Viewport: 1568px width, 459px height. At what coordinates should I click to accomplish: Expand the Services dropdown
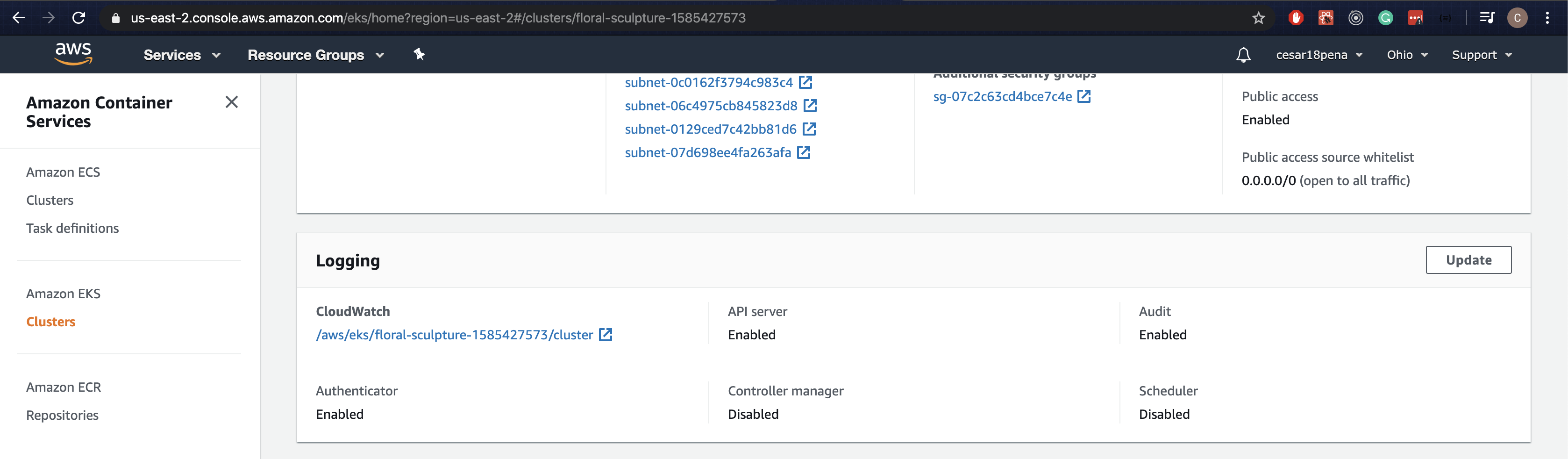pos(182,55)
